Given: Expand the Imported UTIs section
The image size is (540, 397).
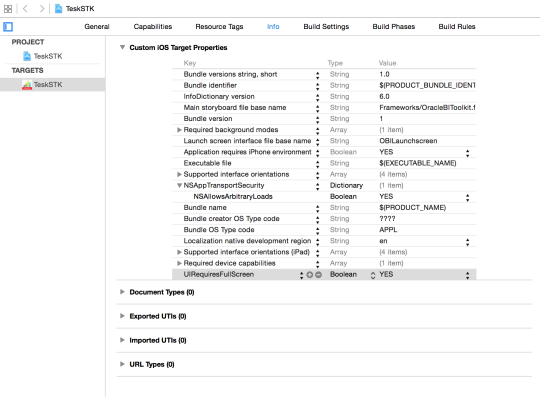Looking at the screenshot, I should pyautogui.click(x=122, y=340).
